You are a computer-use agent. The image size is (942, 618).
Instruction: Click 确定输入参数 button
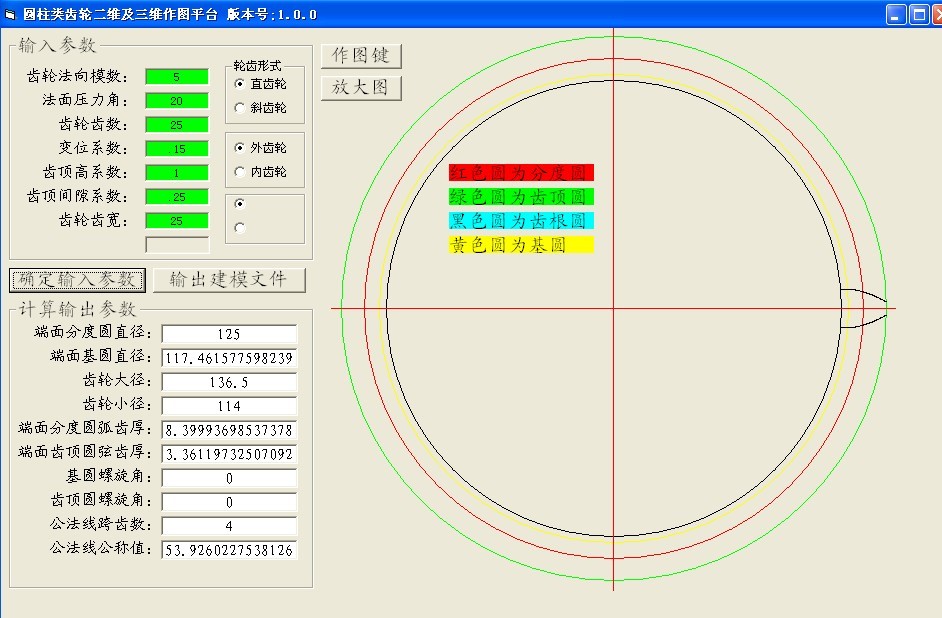77,280
